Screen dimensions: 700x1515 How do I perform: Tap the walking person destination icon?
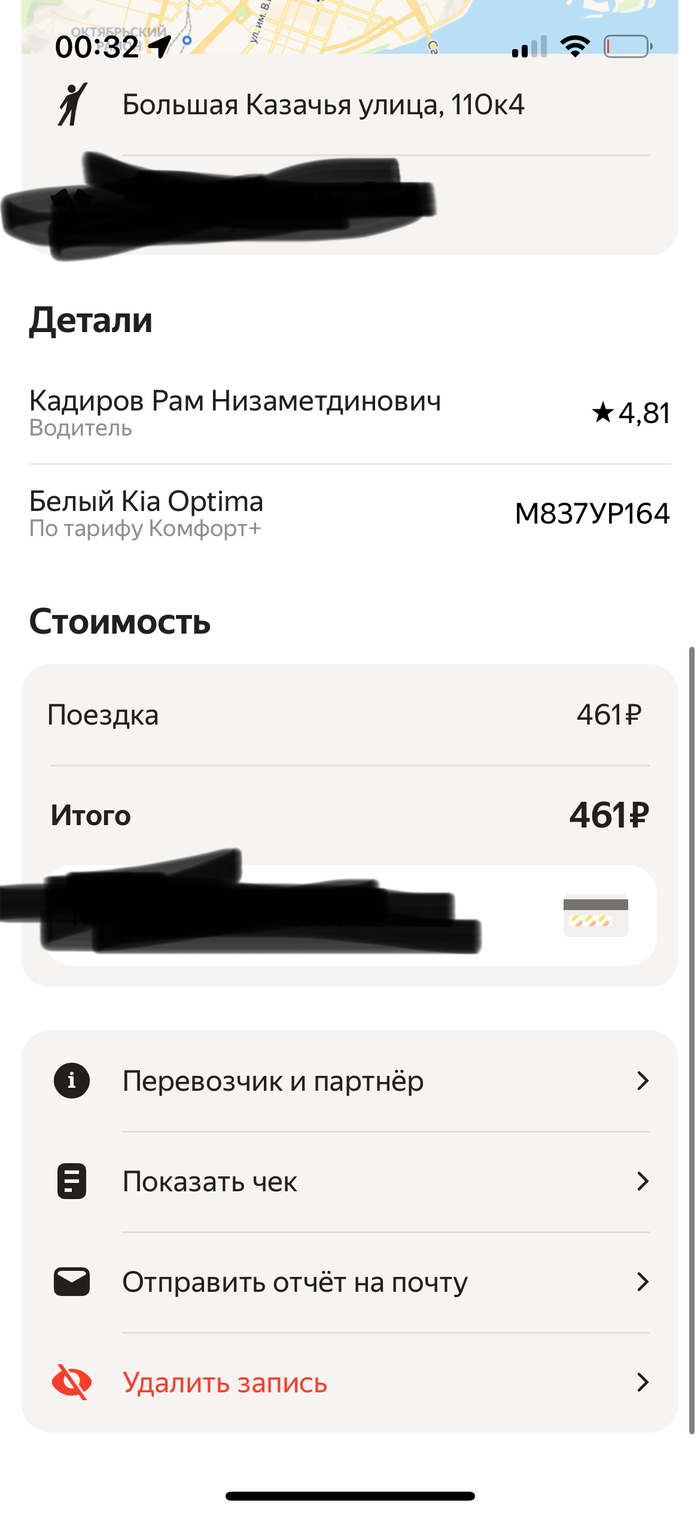(x=71, y=105)
